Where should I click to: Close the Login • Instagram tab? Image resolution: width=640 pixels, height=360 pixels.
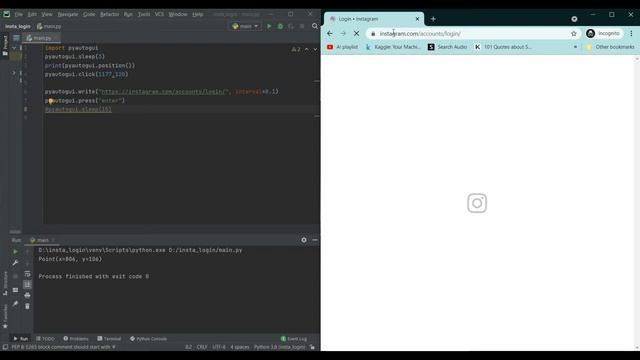pyautogui.click(x=417, y=19)
